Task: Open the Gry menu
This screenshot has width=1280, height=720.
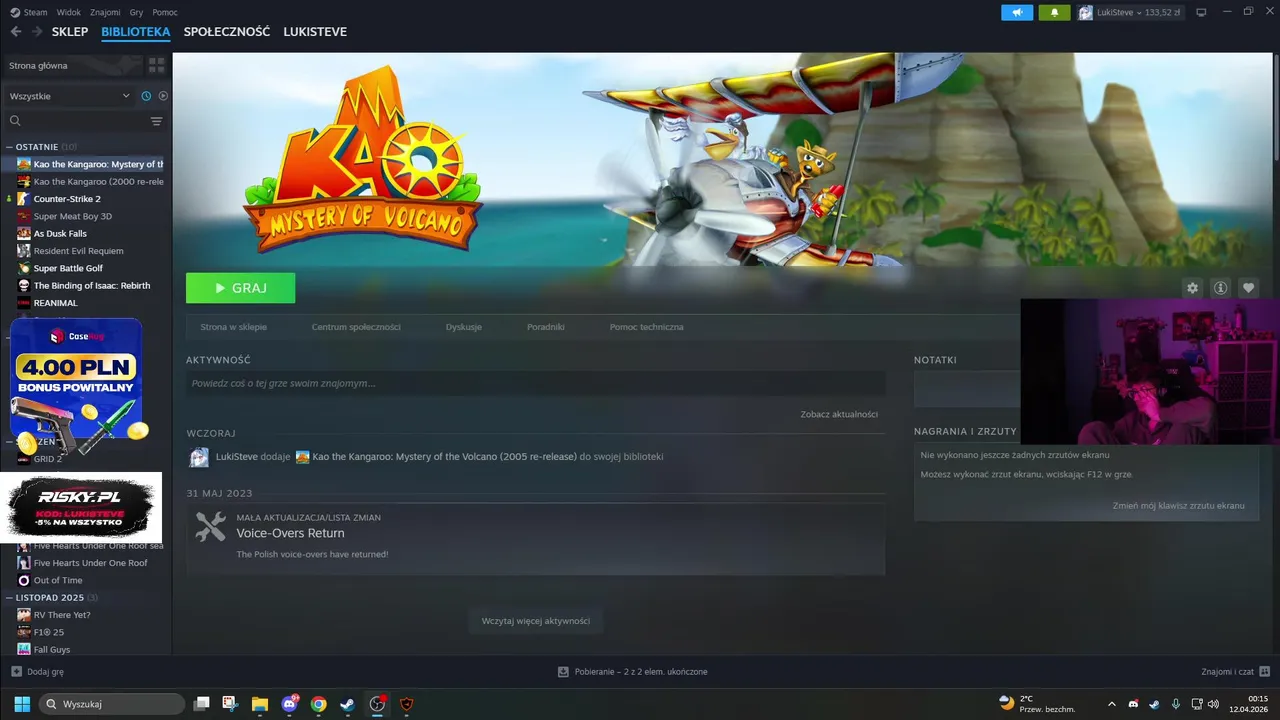Action: pyautogui.click(x=137, y=12)
